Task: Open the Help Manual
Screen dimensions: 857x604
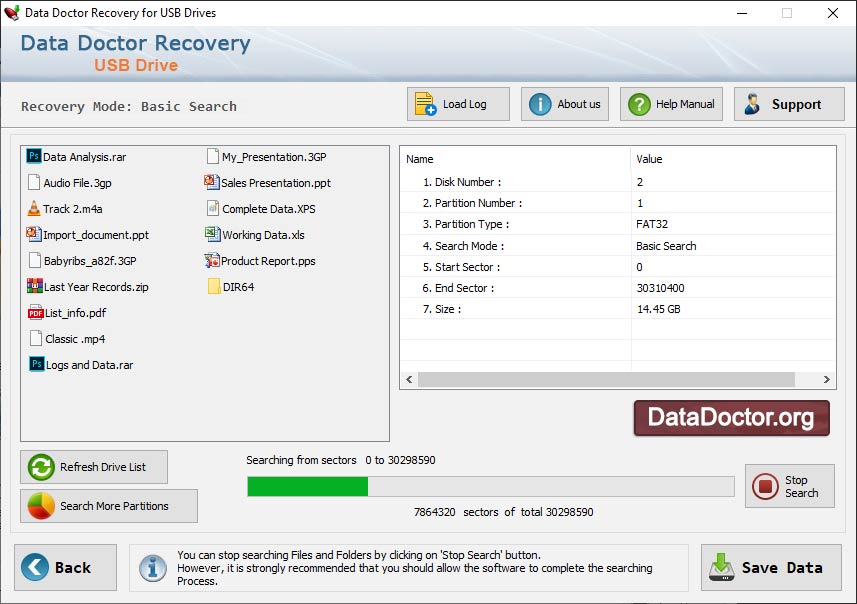Action: click(x=670, y=103)
